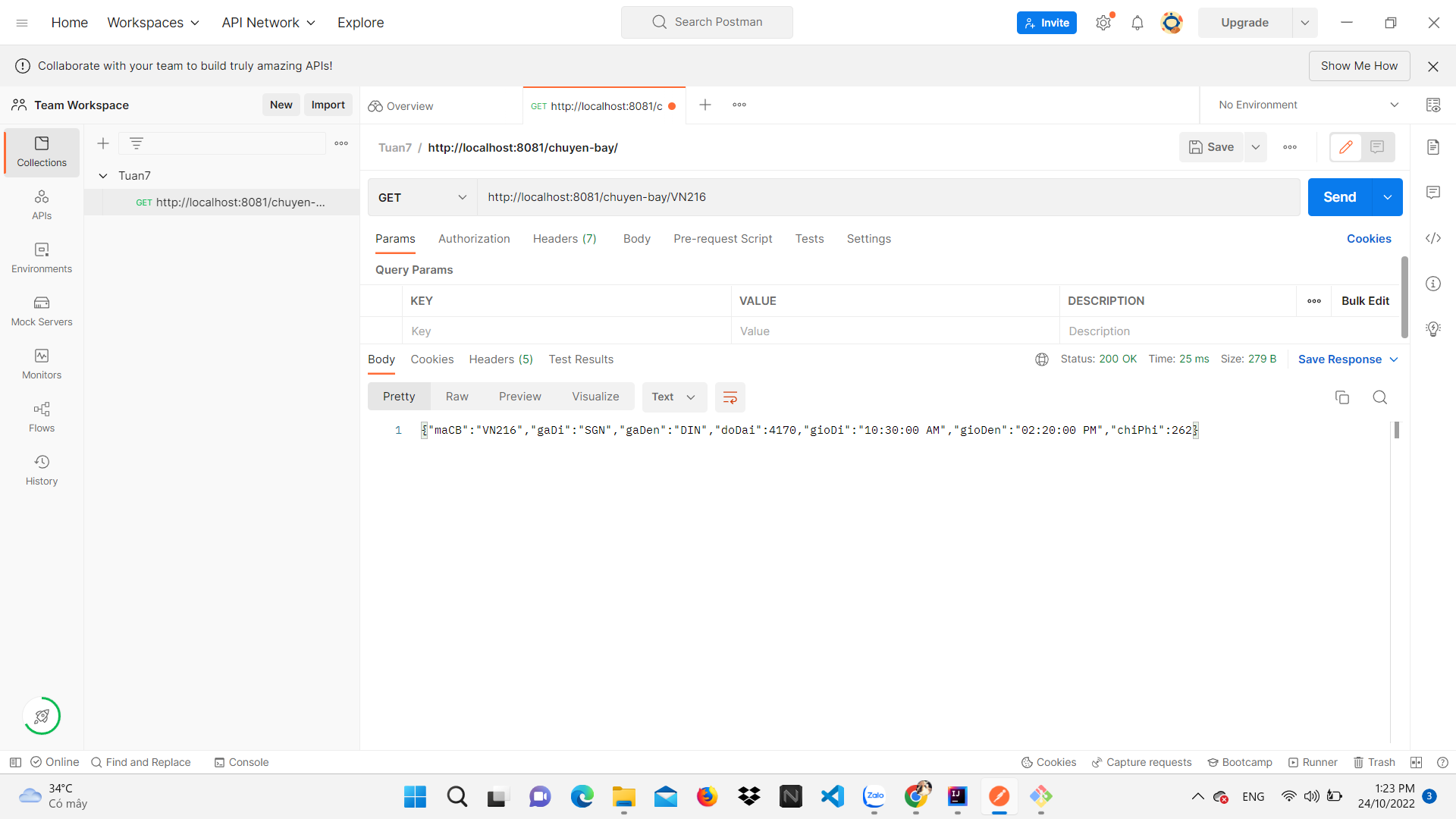
Task: Switch to build mode pencil icon
Action: point(1346,147)
